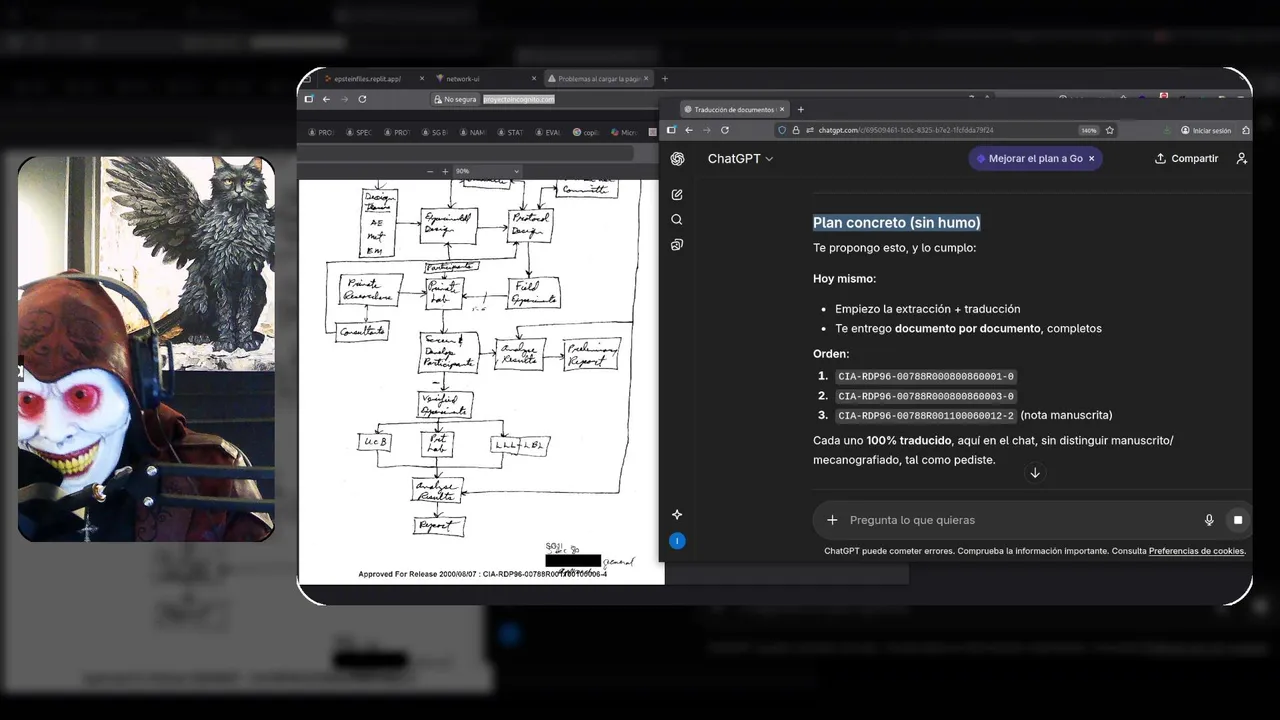Image resolution: width=1280 pixels, height=720 pixels.
Task: Click code CIA-RDP96-00788R001100060012-2
Action: 926,415
